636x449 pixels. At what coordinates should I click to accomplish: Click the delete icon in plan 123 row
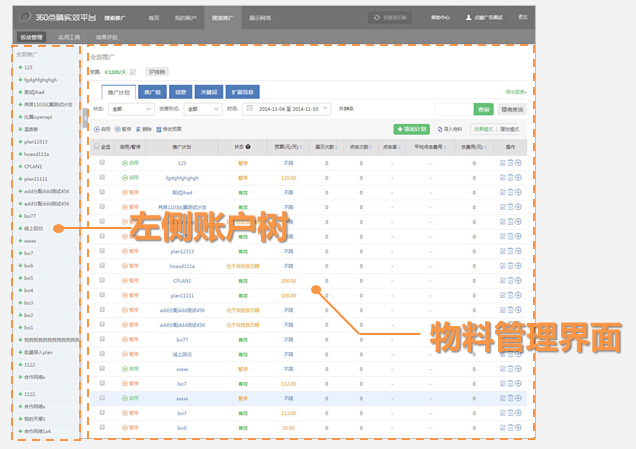pyautogui.click(x=510, y=162)
